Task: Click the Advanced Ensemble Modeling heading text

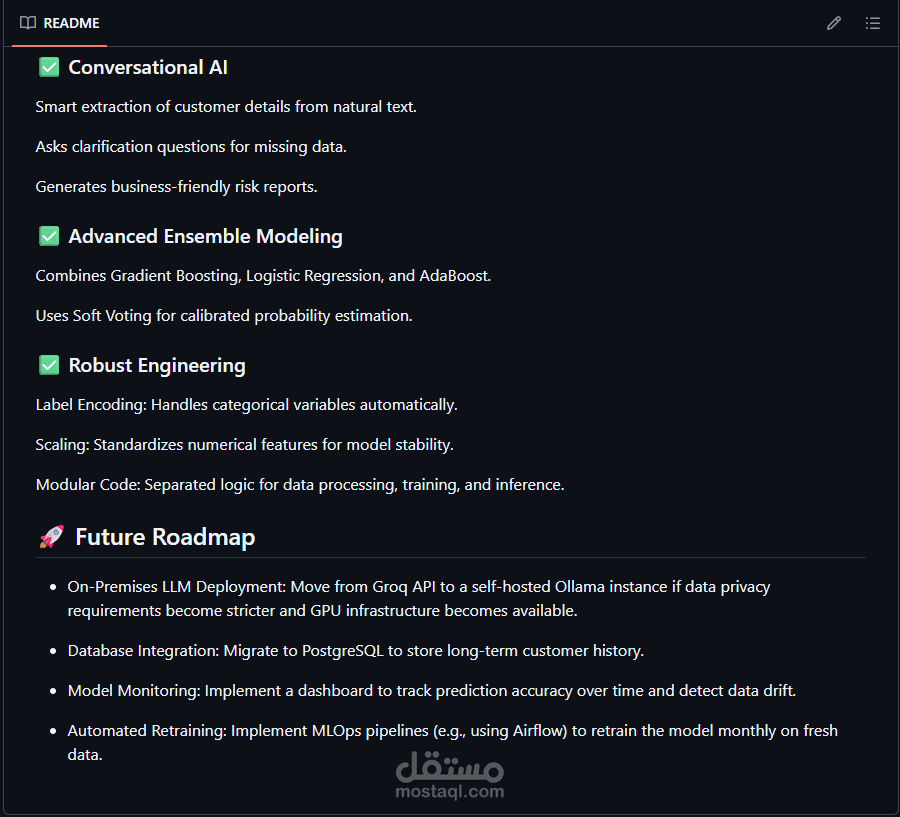Action: (205, 236)
